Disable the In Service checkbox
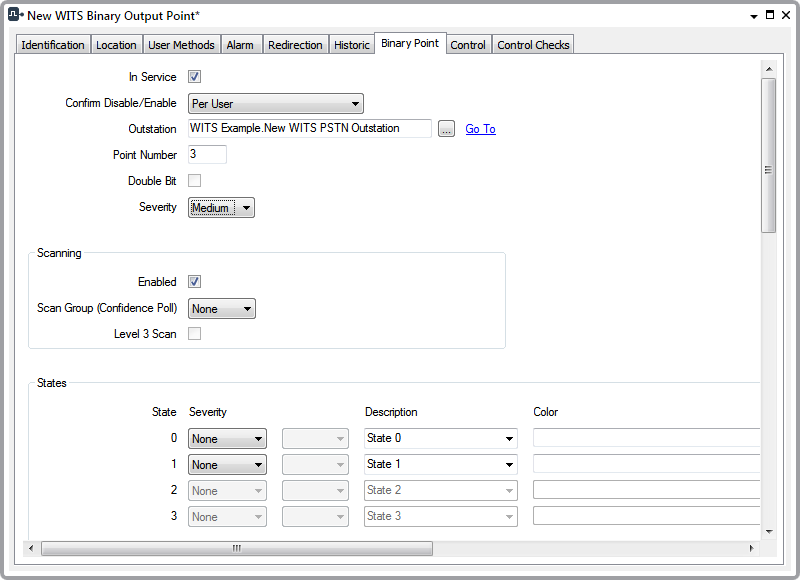This screenshot has width=800, height=580. point(194,77)
